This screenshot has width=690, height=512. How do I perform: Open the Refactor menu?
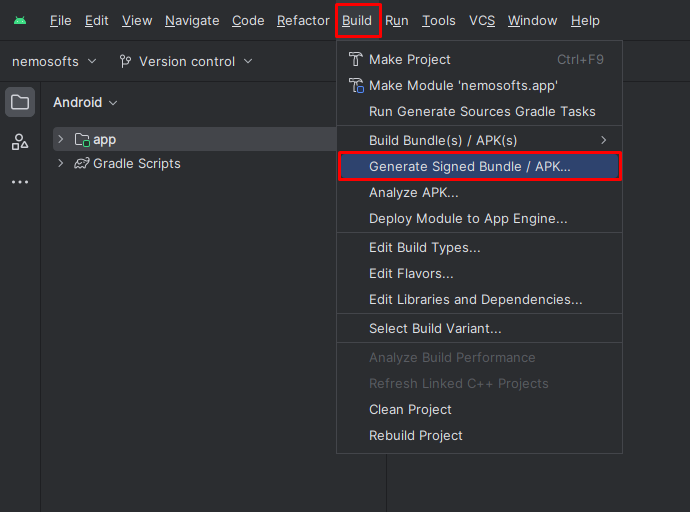coord(303,21)
